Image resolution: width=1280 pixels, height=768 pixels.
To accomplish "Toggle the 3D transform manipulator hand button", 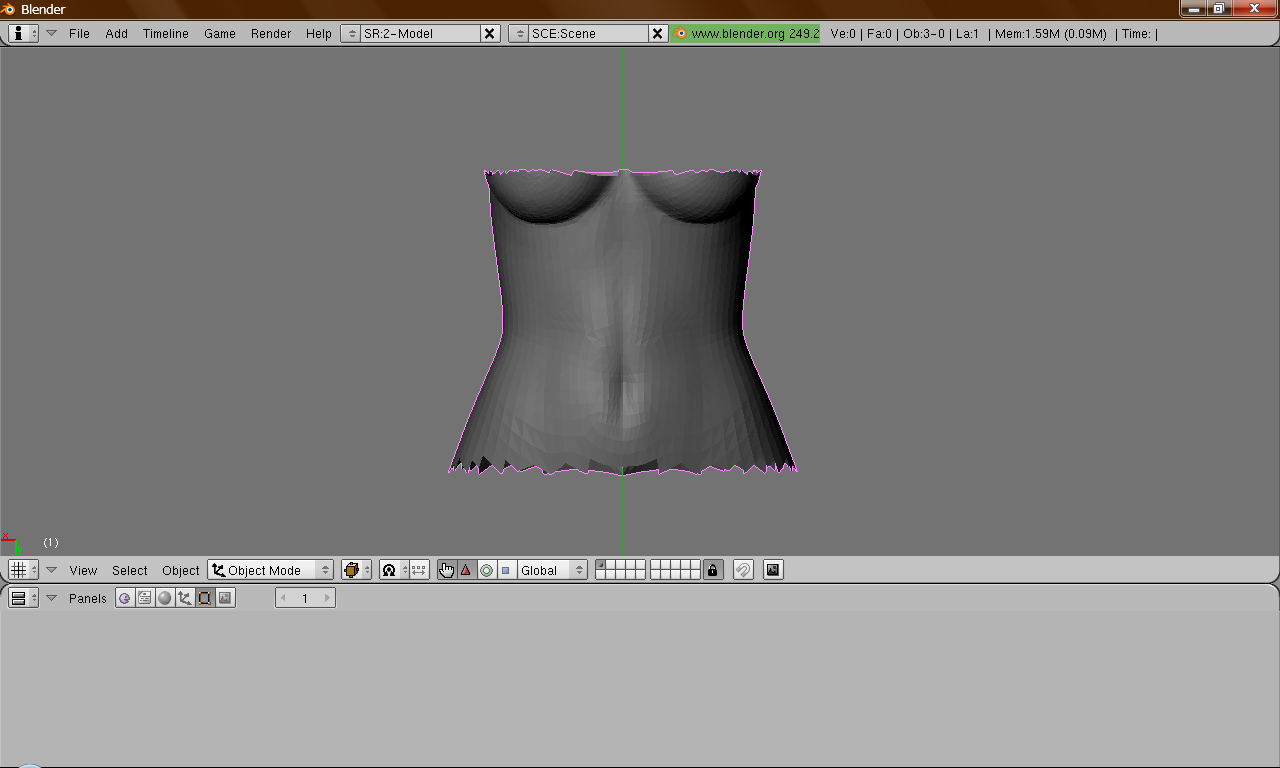I will (446, 570).
